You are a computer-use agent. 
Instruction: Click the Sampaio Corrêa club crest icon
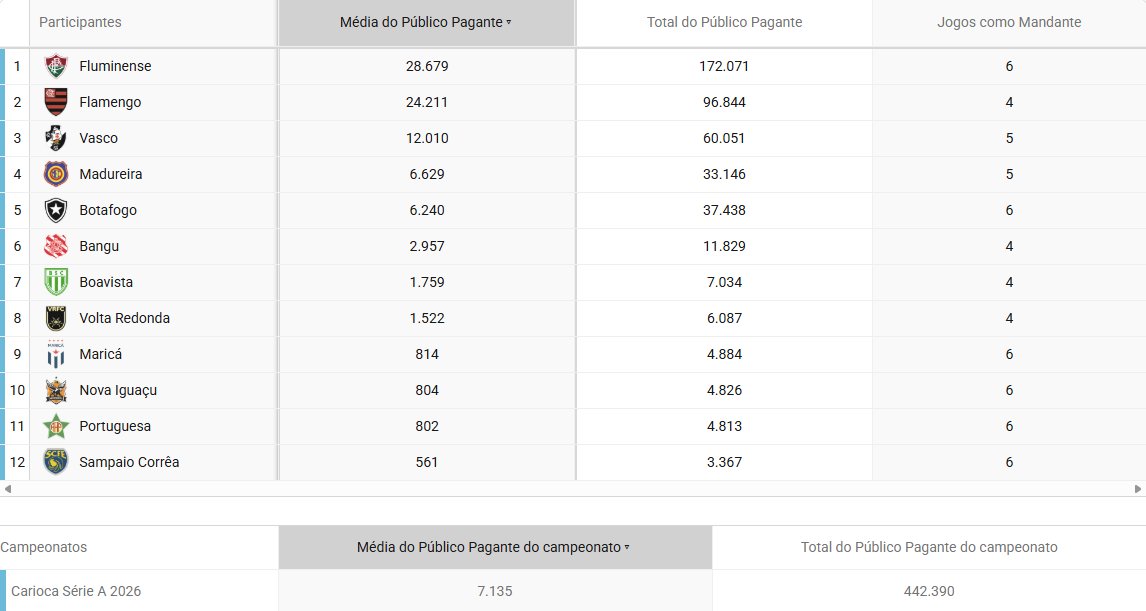click(56, 462)
